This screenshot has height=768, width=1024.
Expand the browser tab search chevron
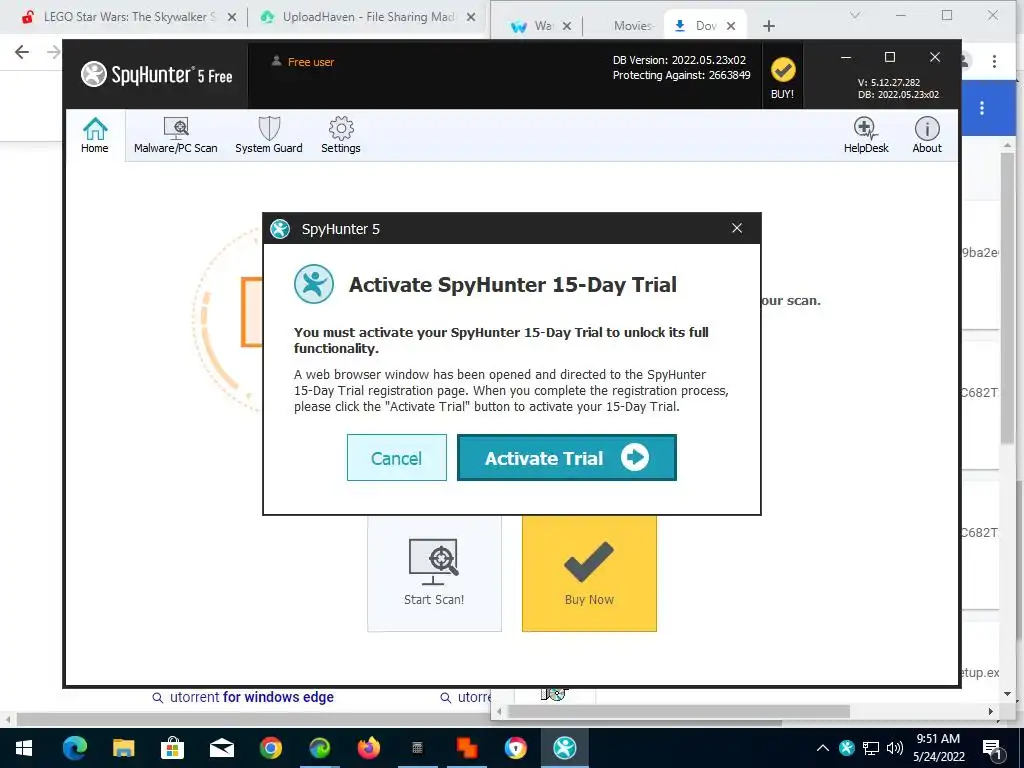(x=855, y=15)
